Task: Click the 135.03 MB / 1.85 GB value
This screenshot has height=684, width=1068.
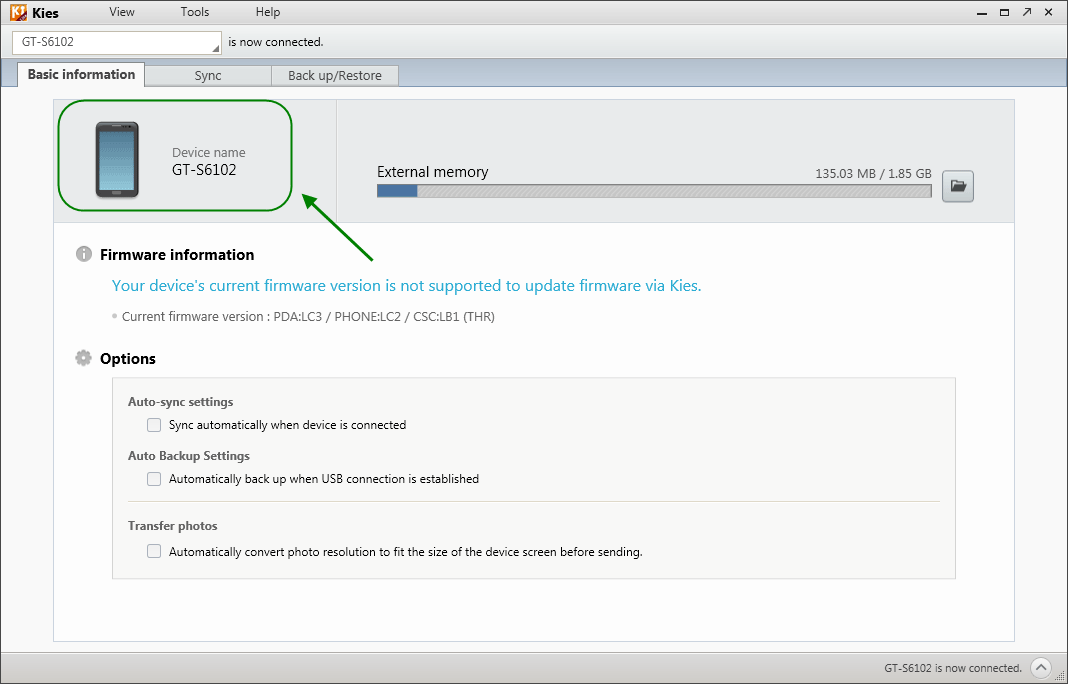Action: coord(873,174)
